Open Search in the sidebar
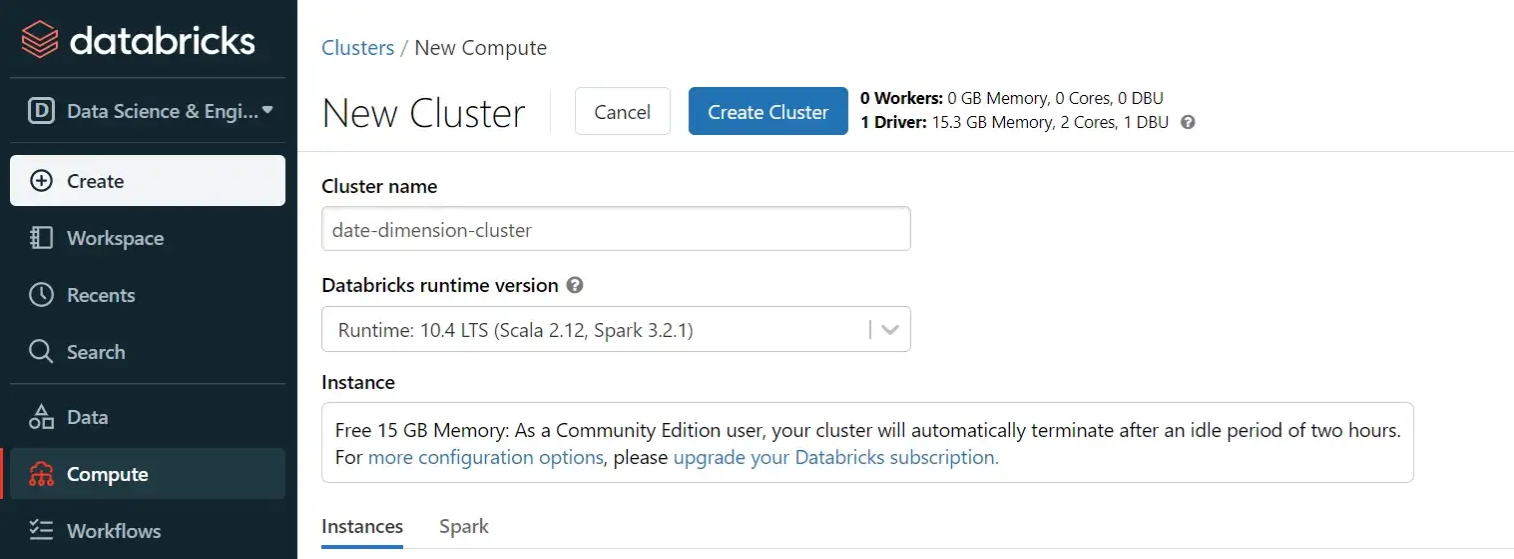Viewport: 1514px width, 559px height. pos(148,352)
